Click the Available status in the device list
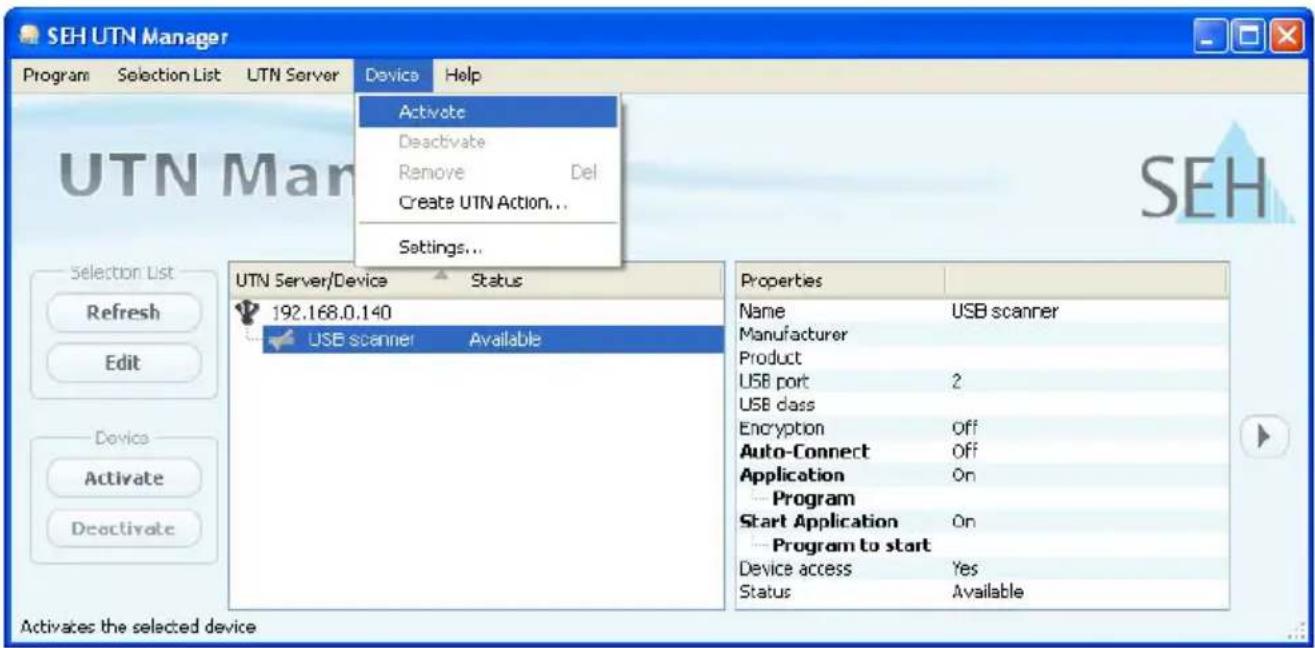The image size is (1315, 648). (x=505, y=340)
